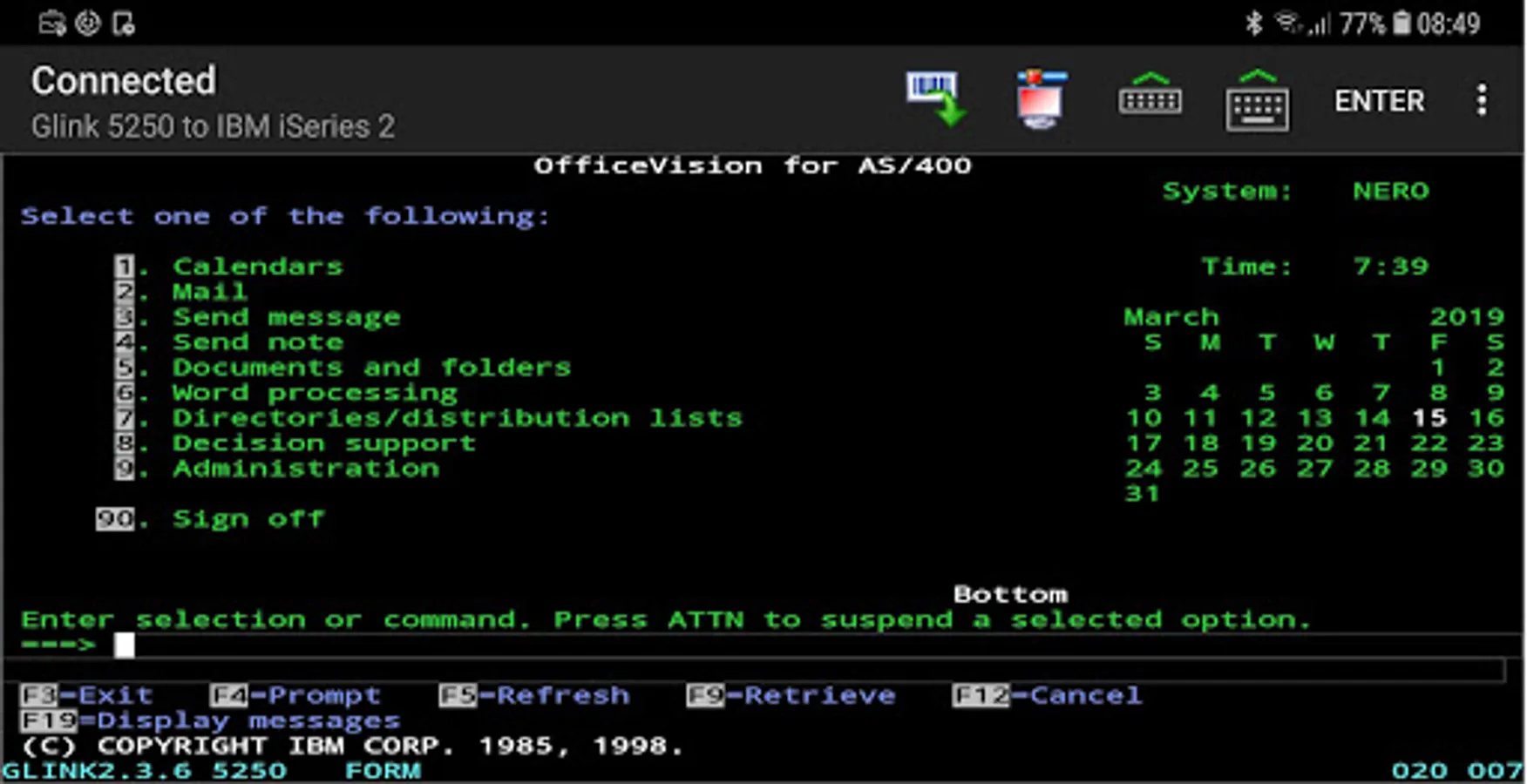
Task: Click the FORM status indicator
Action: [x=383, y=771]
